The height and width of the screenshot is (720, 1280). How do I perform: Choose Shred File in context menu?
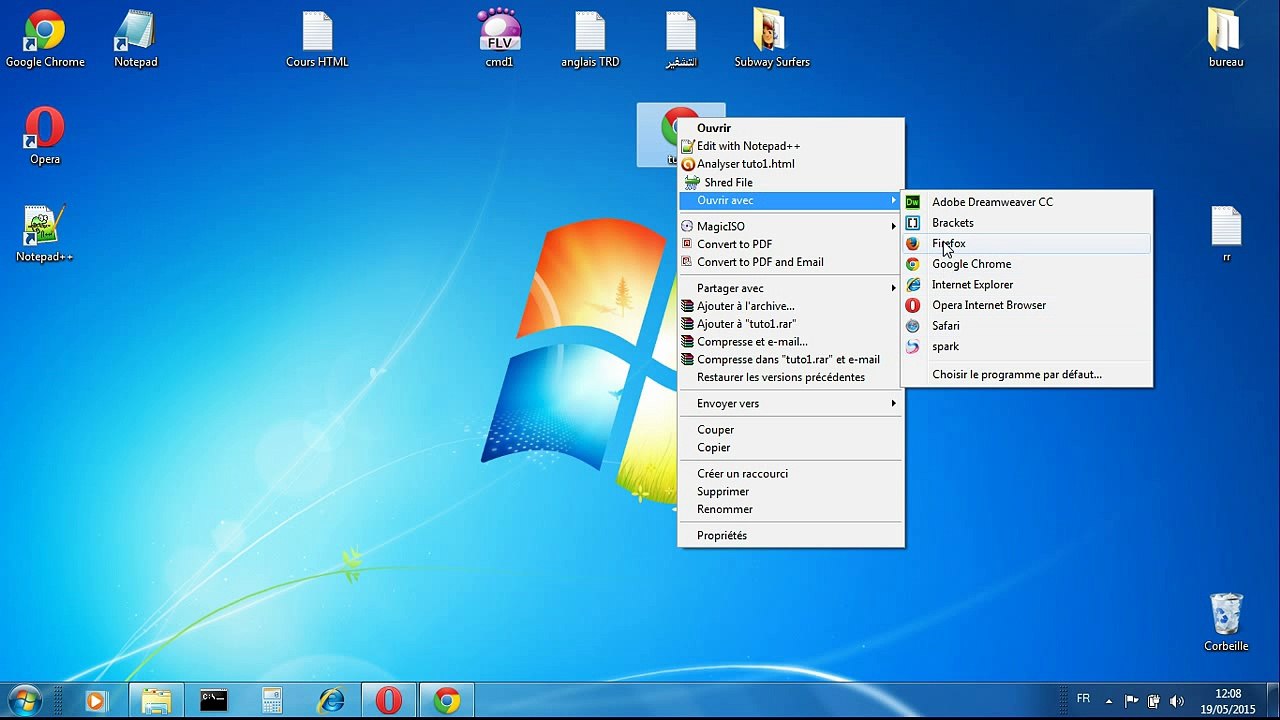(790, 182)
